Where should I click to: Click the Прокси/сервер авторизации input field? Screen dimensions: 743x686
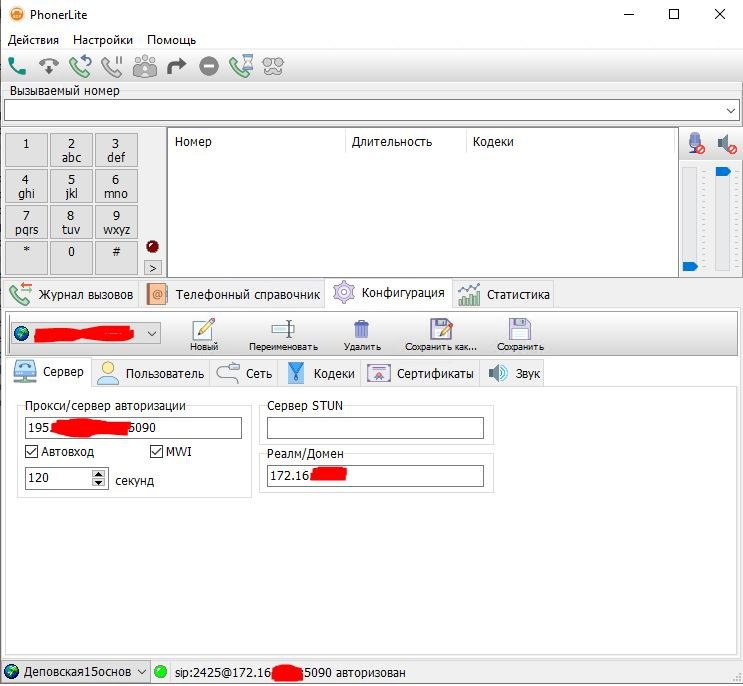(133, 428)
